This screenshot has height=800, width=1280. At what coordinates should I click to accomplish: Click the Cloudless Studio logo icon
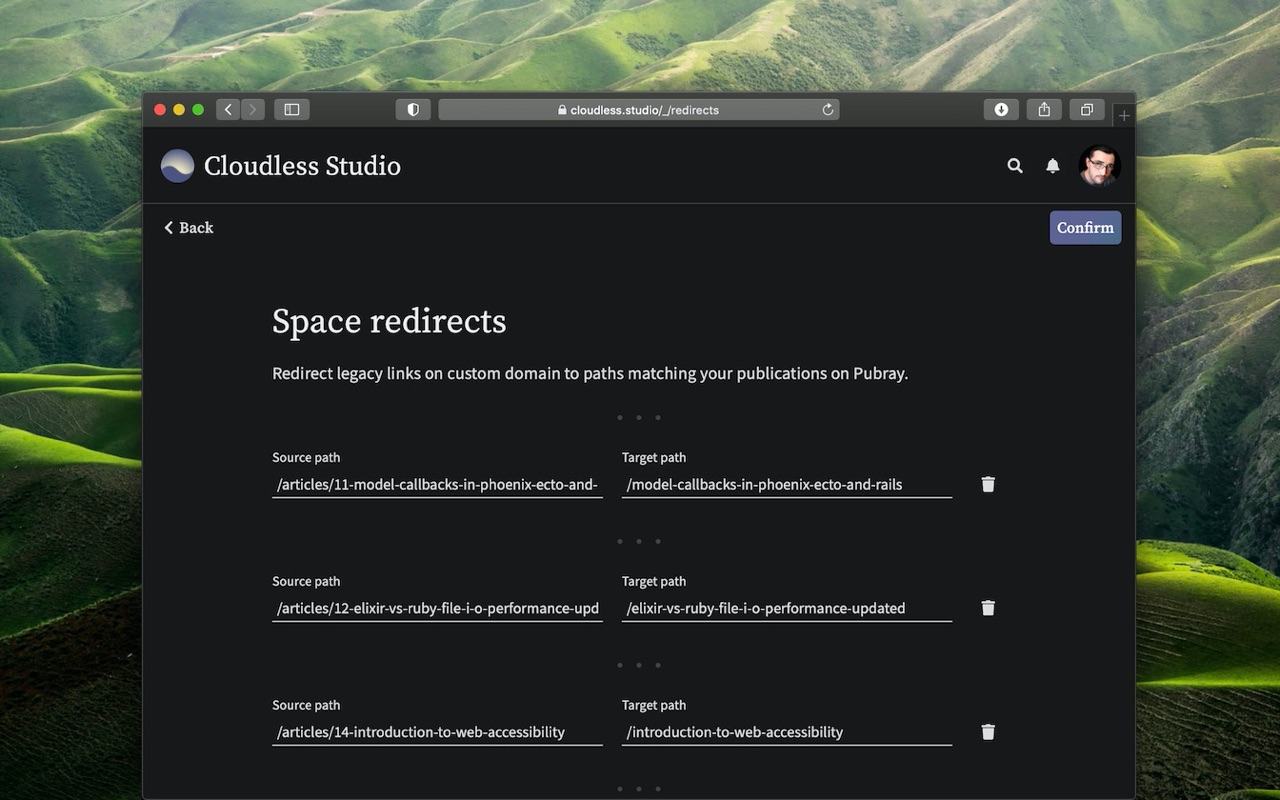click(178, 166)
